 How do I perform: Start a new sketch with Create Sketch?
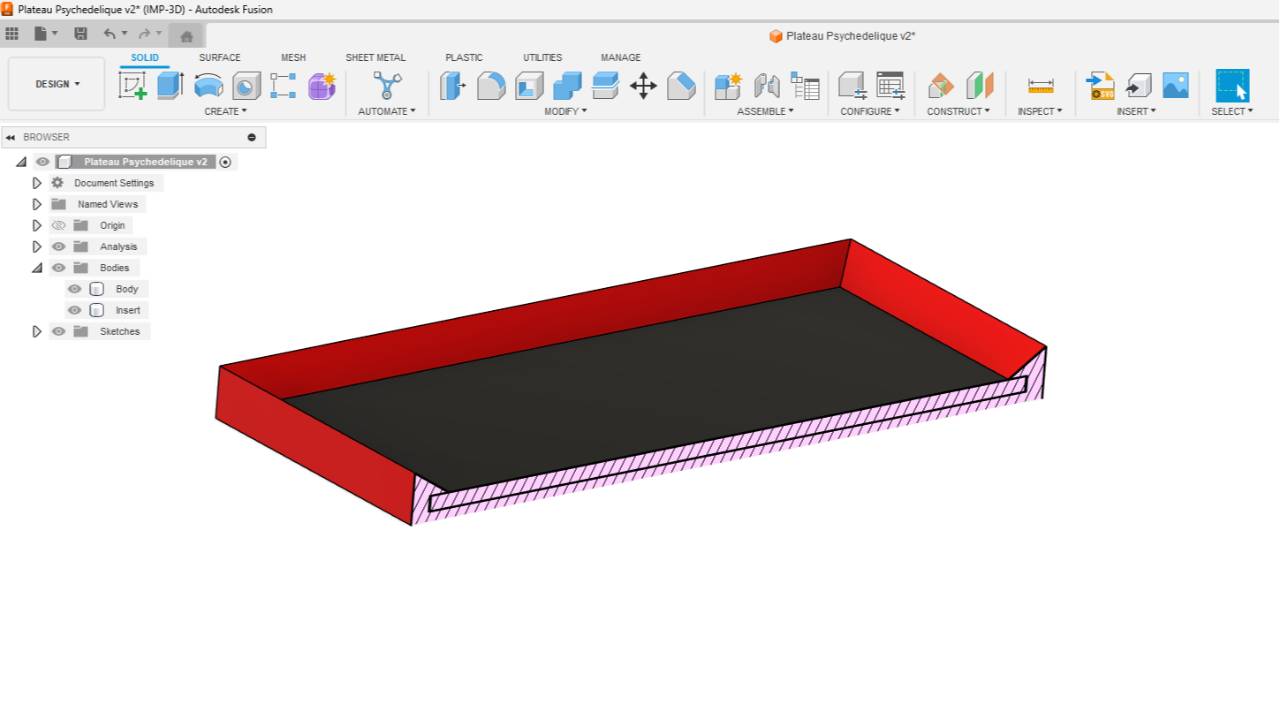(x=132, y=86)
